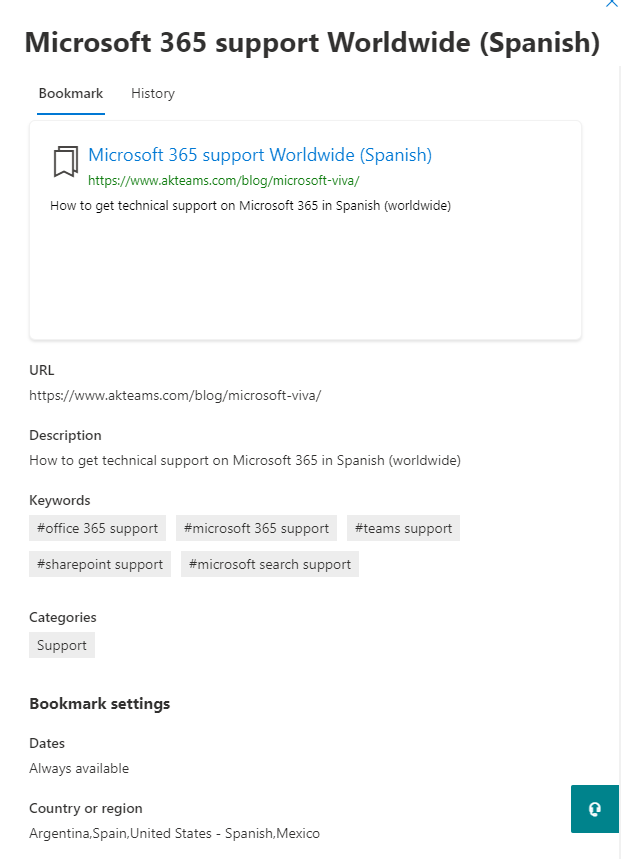Click the #sharepoint support keyword chip
The image size is (621, 859).
[x=100, y=564]
